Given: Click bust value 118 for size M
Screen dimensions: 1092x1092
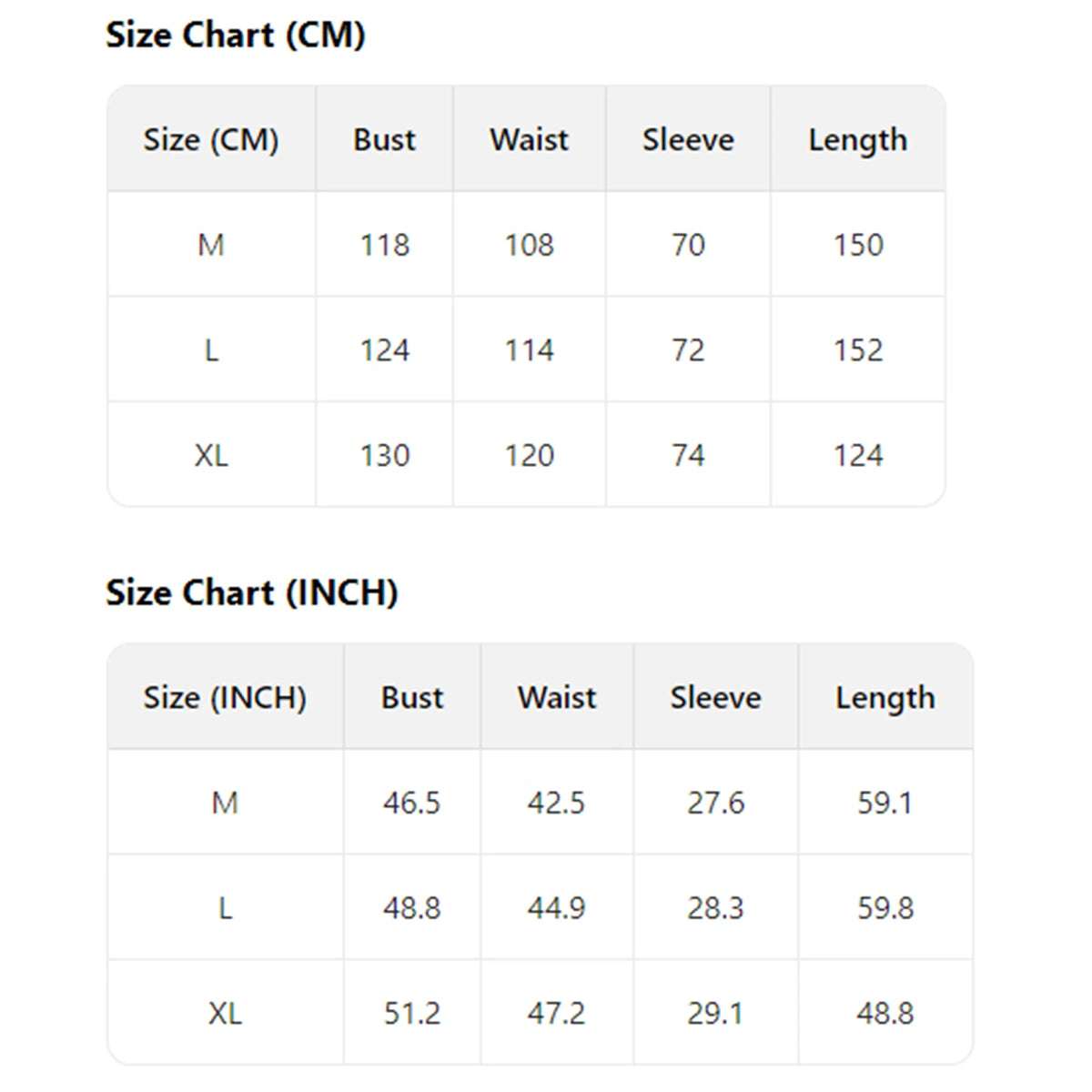Looking at the screenshot, I should [x=384, y=245].
